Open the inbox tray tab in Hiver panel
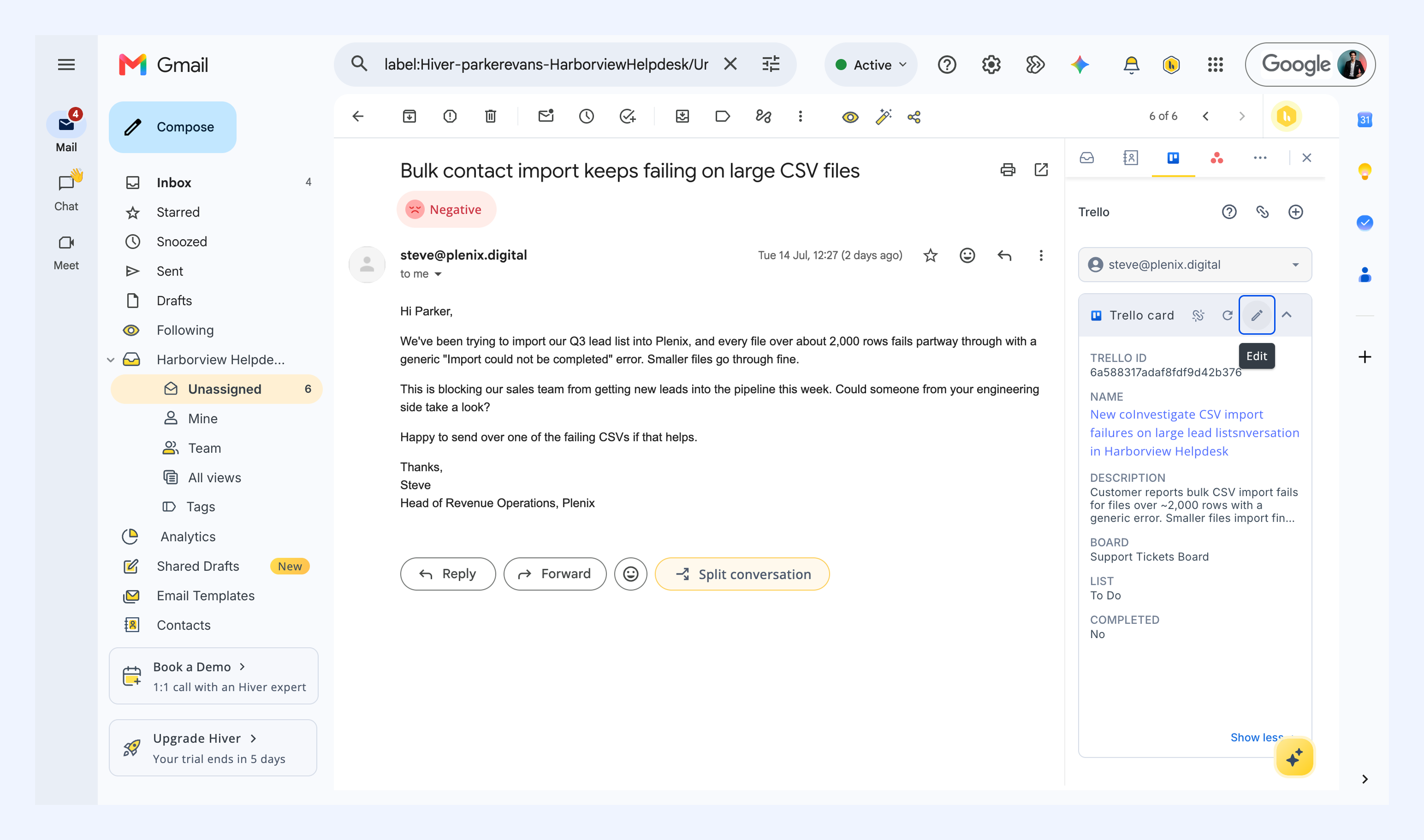1424x840 pixels. tap(1086, 158)
